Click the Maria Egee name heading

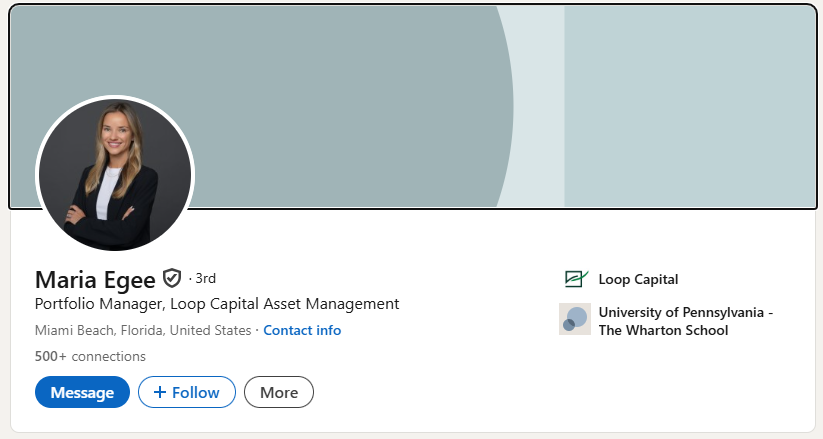95,279
